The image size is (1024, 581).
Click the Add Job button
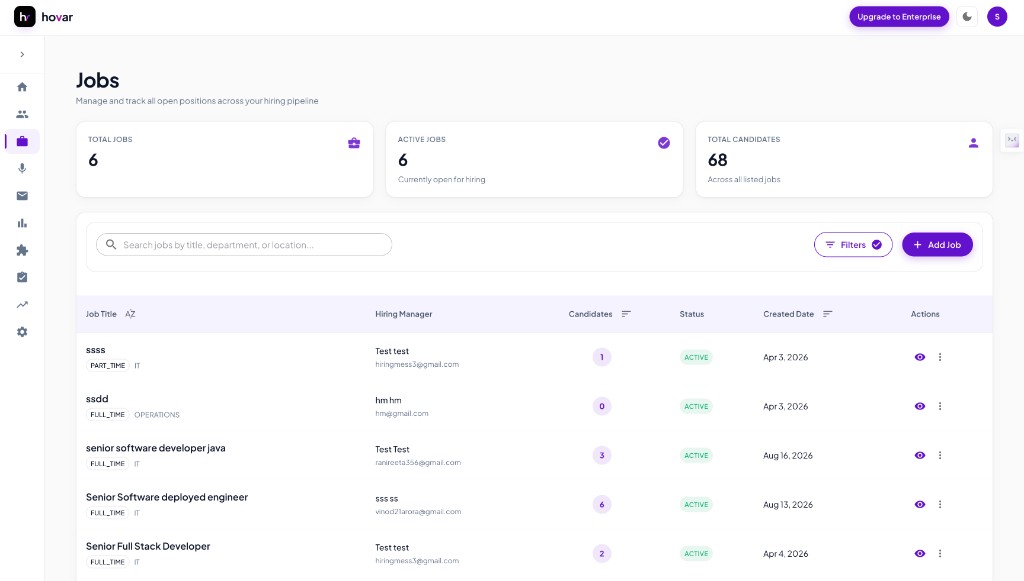(x=937, y=245)
